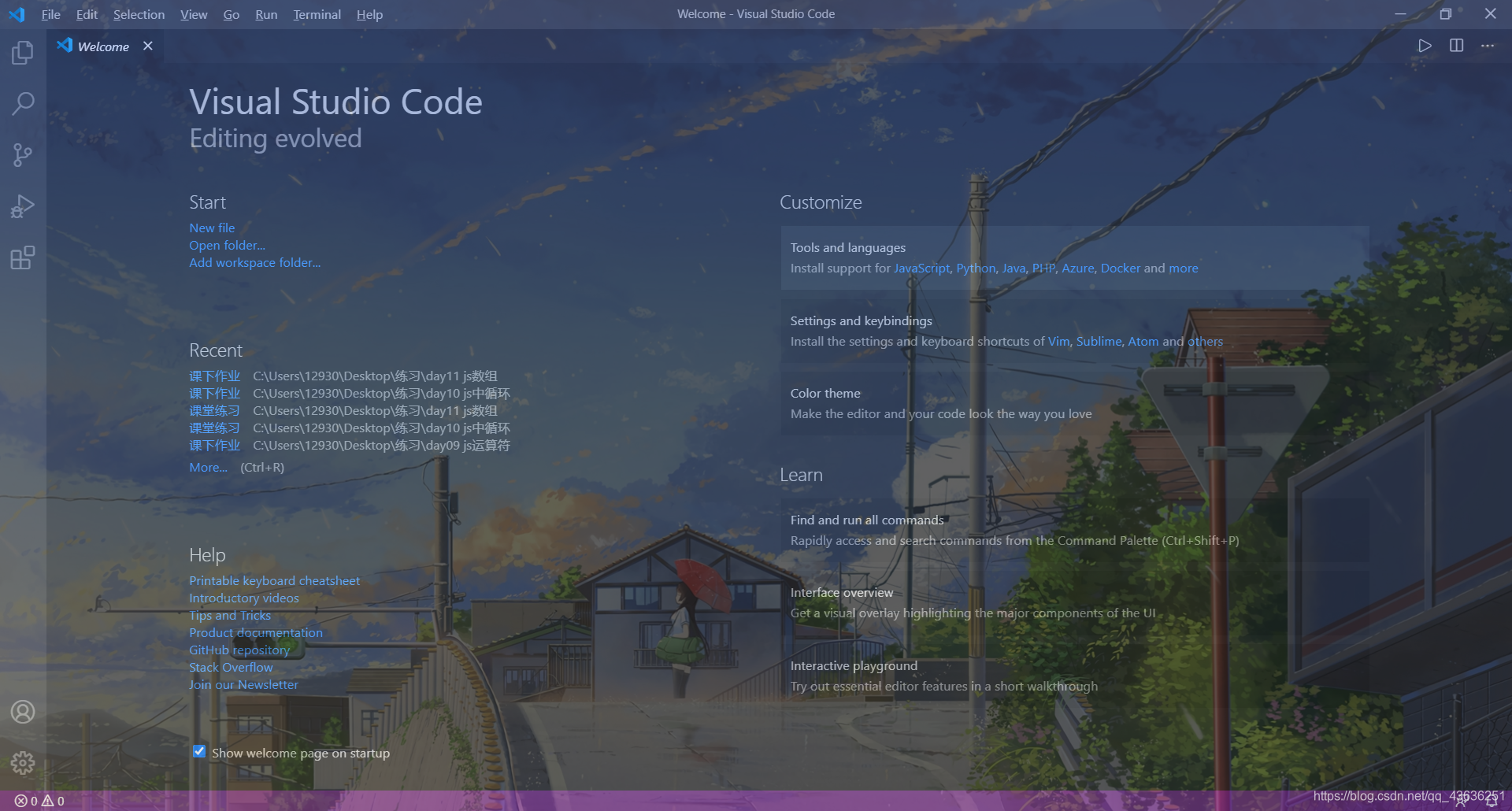Open Printable keyboard cheatsheet link
Screen dimensions: 1512x811
(274, 580)
